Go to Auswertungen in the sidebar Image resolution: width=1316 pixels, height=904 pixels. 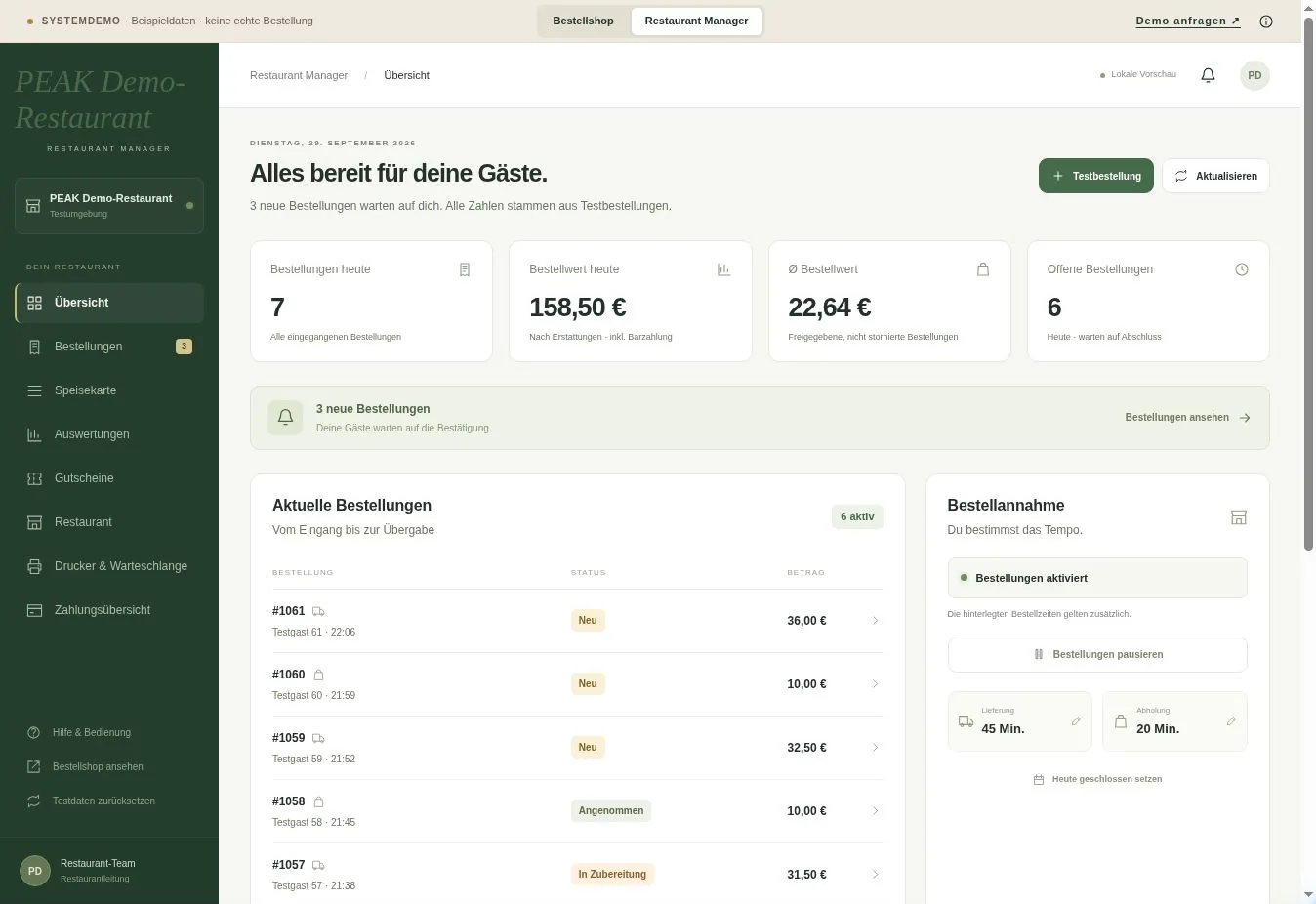point(109,434)
